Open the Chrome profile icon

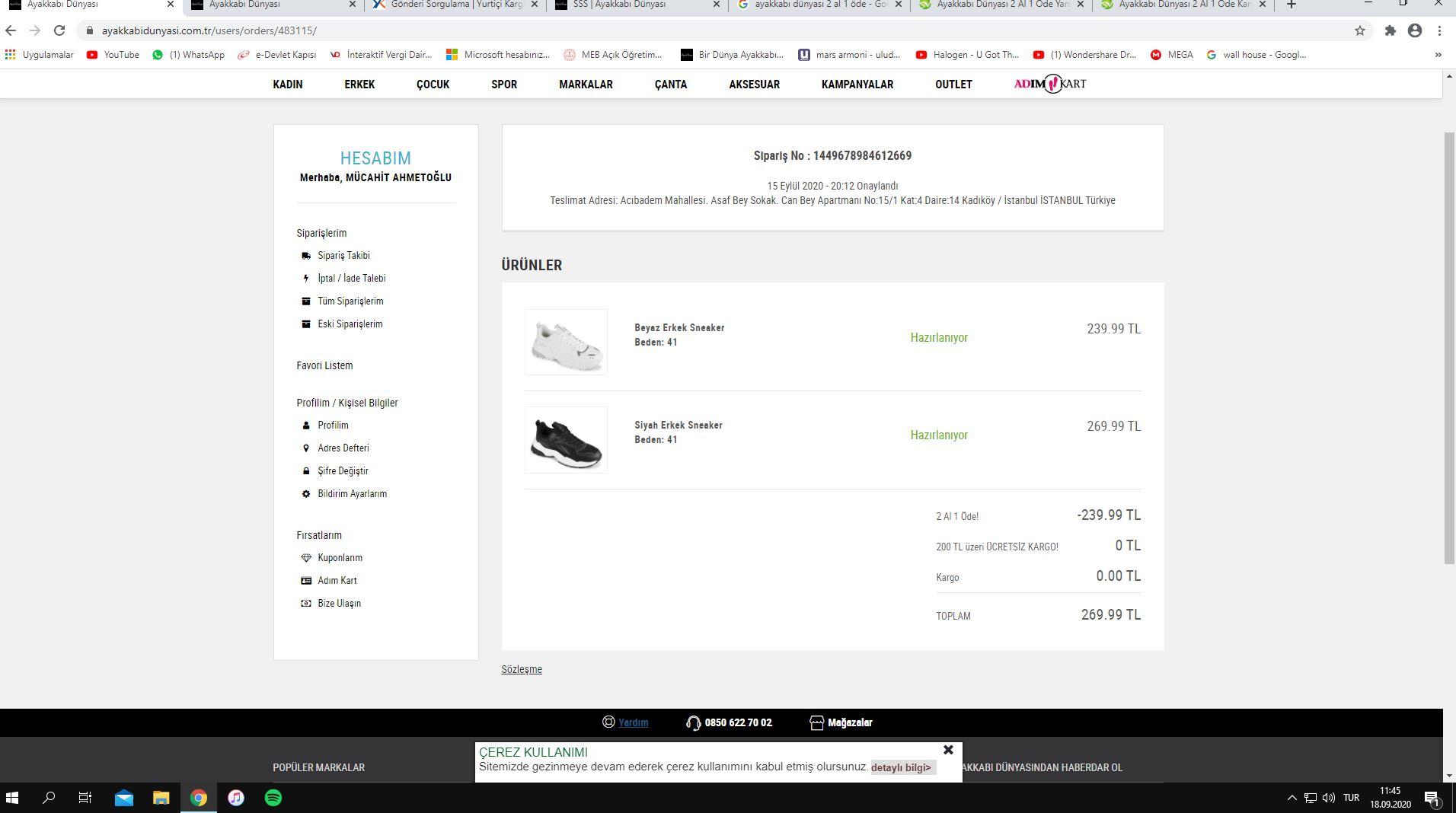coord(1415,30)
